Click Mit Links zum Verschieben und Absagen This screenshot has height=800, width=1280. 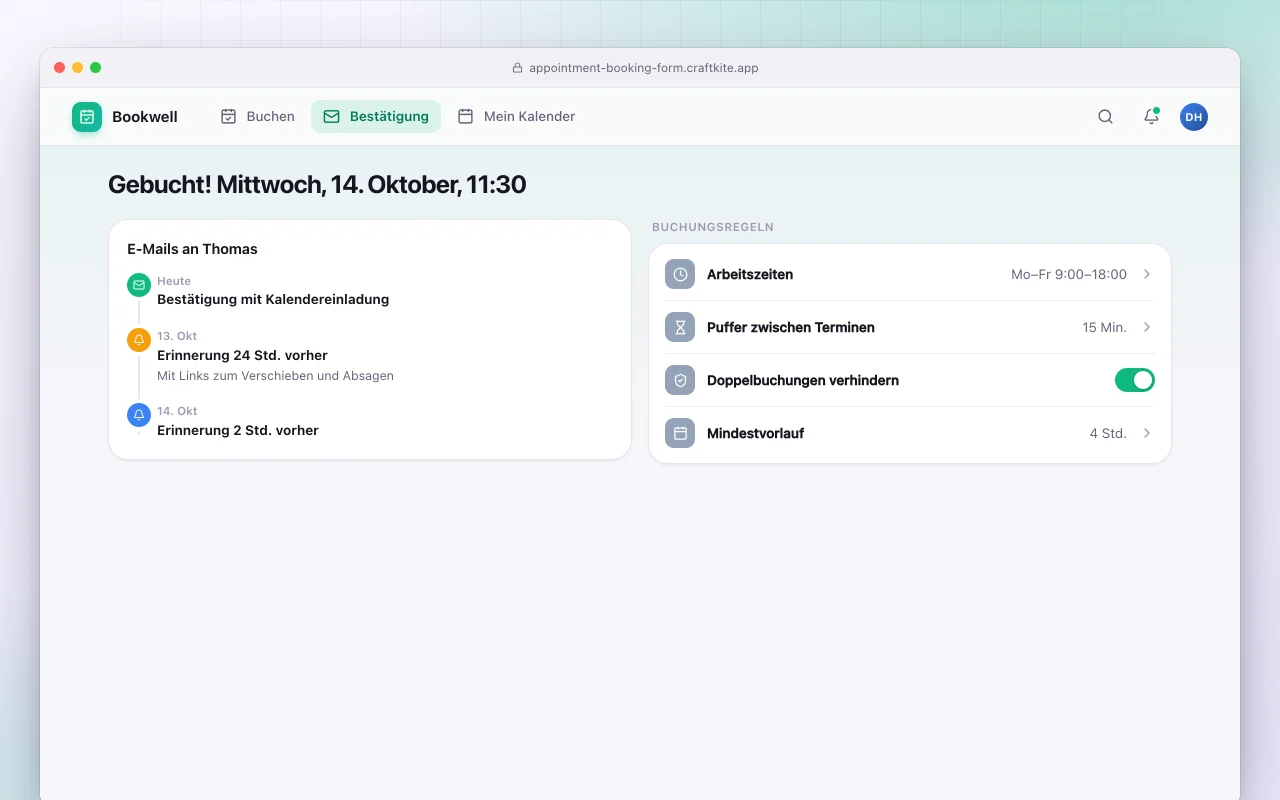[x=275, y=376]
